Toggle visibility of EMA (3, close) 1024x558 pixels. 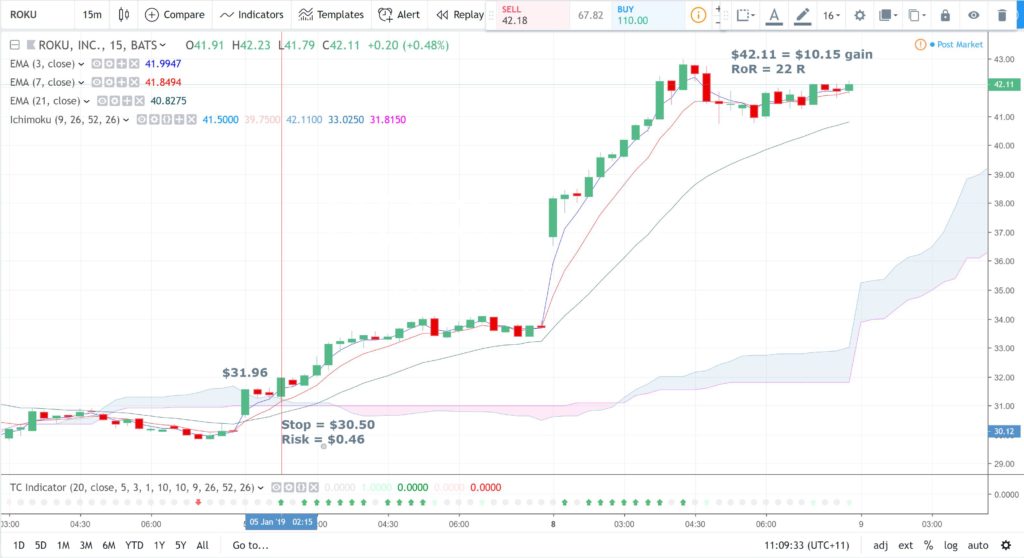(97, 63)
